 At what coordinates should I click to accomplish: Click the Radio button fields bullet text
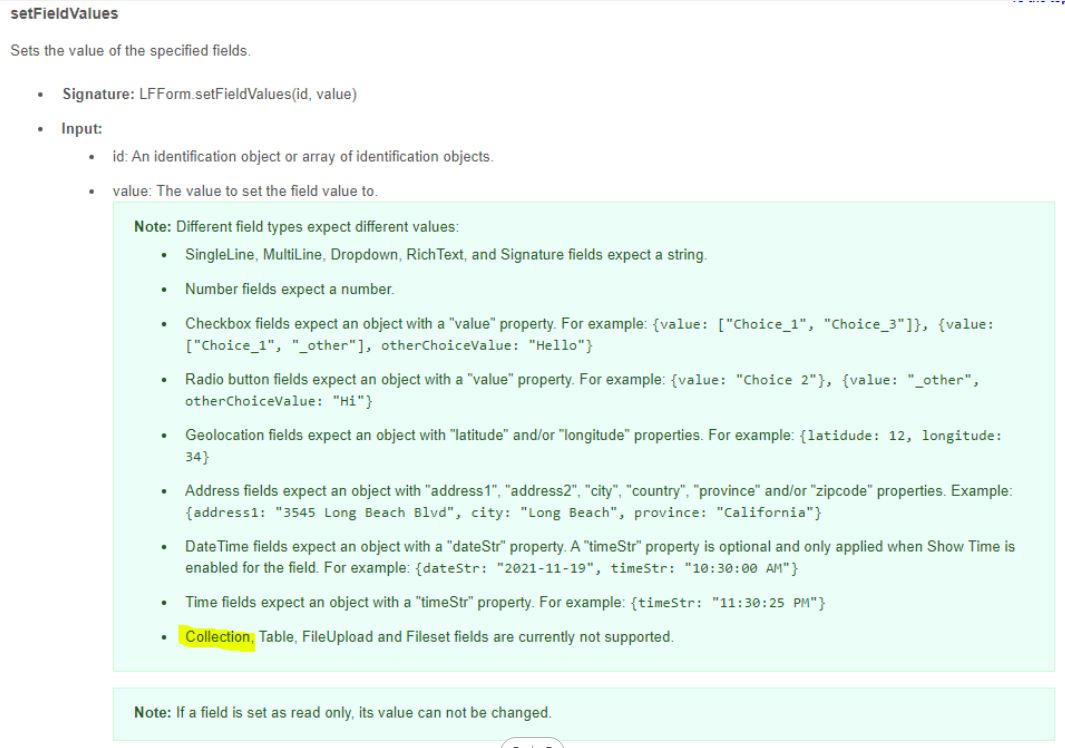(582, 390)
